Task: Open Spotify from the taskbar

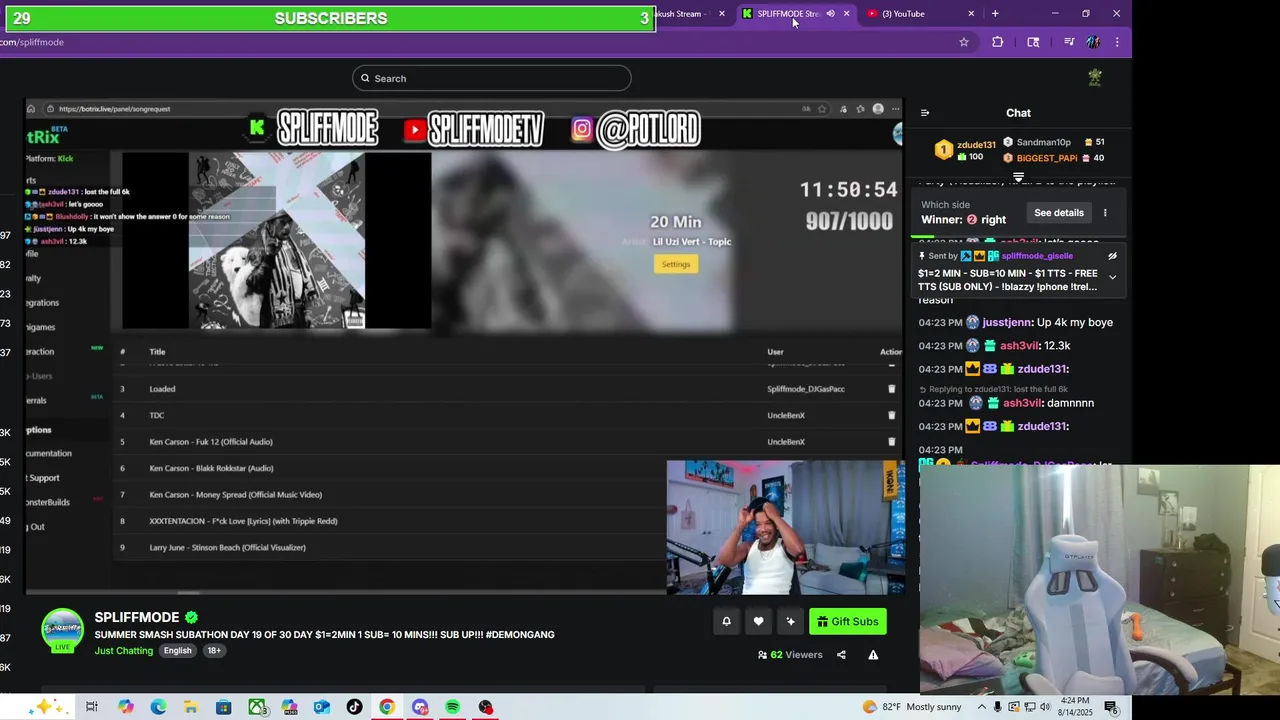Action: (452, 707)
